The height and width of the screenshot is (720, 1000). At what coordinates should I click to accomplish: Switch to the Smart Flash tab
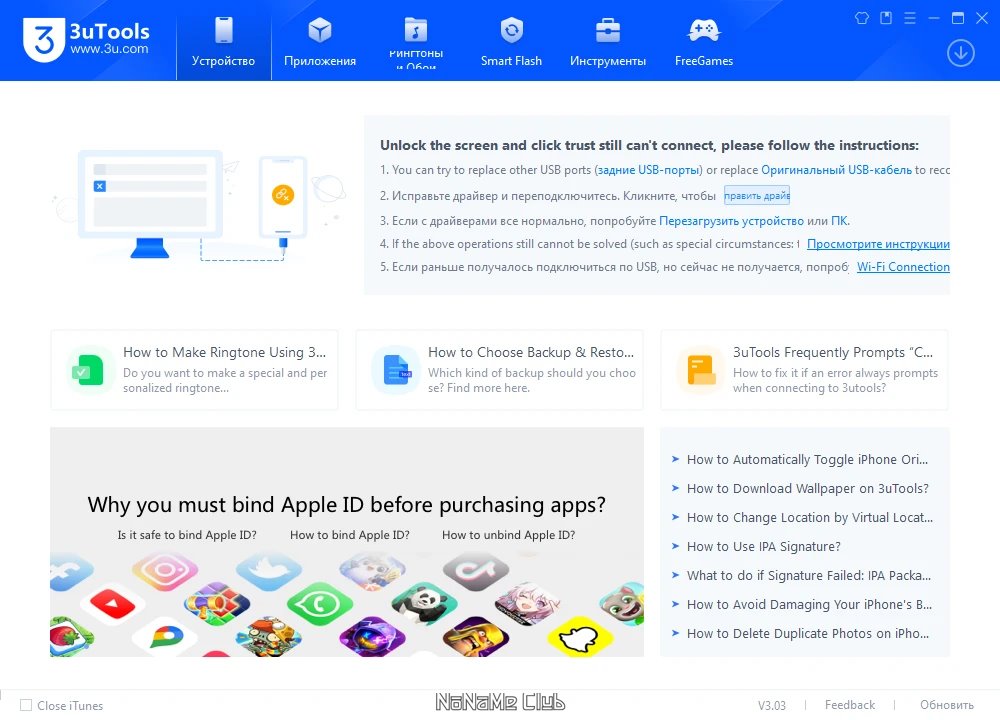click(x=511, y=41)
